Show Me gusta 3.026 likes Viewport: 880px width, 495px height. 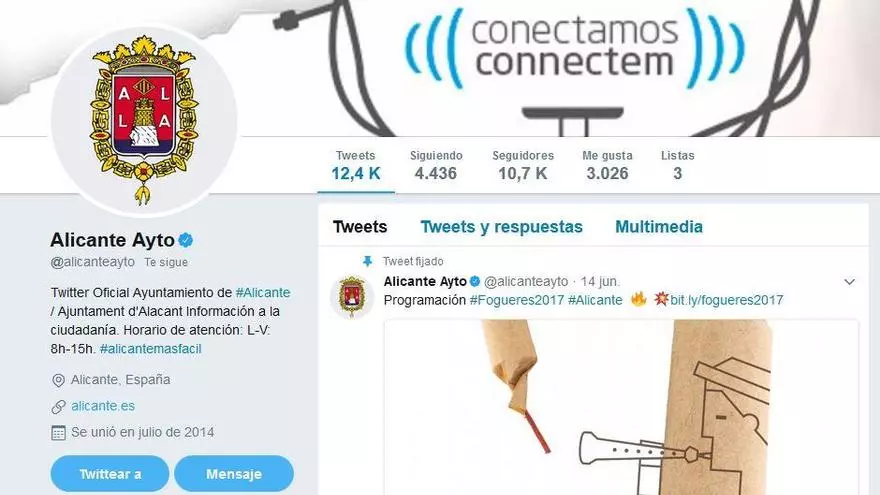(607, 166)
